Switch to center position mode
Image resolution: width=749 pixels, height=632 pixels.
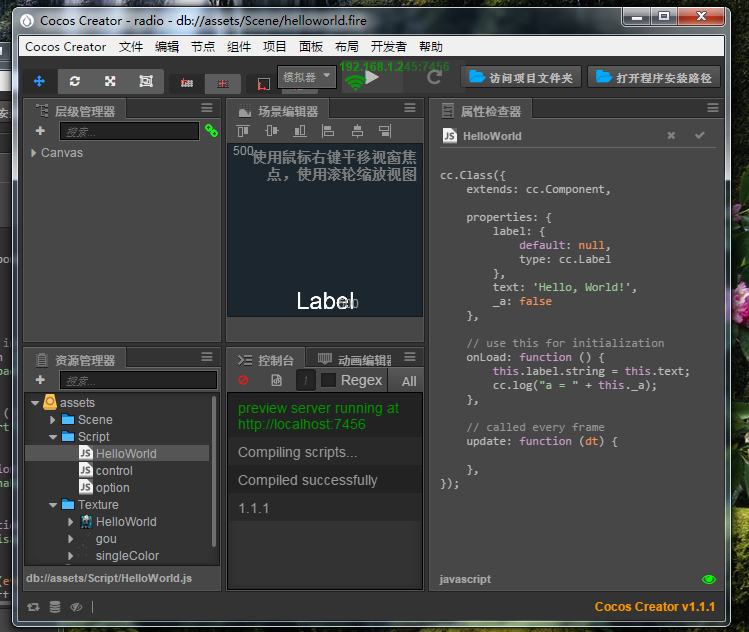click(223, 84)
